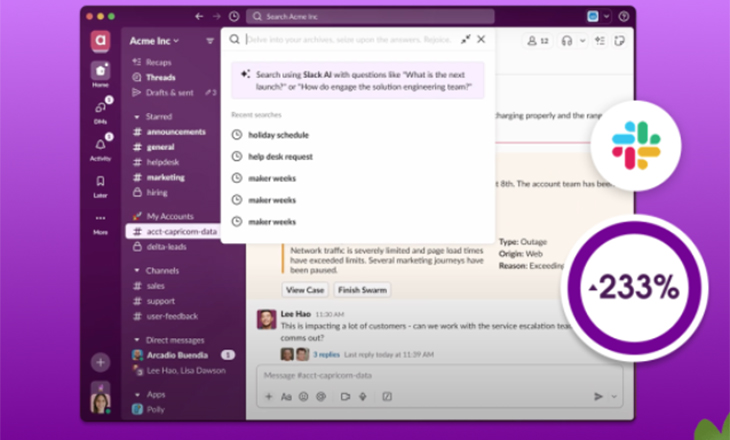Collapse the Direct messages section

[x=137, y=340]
